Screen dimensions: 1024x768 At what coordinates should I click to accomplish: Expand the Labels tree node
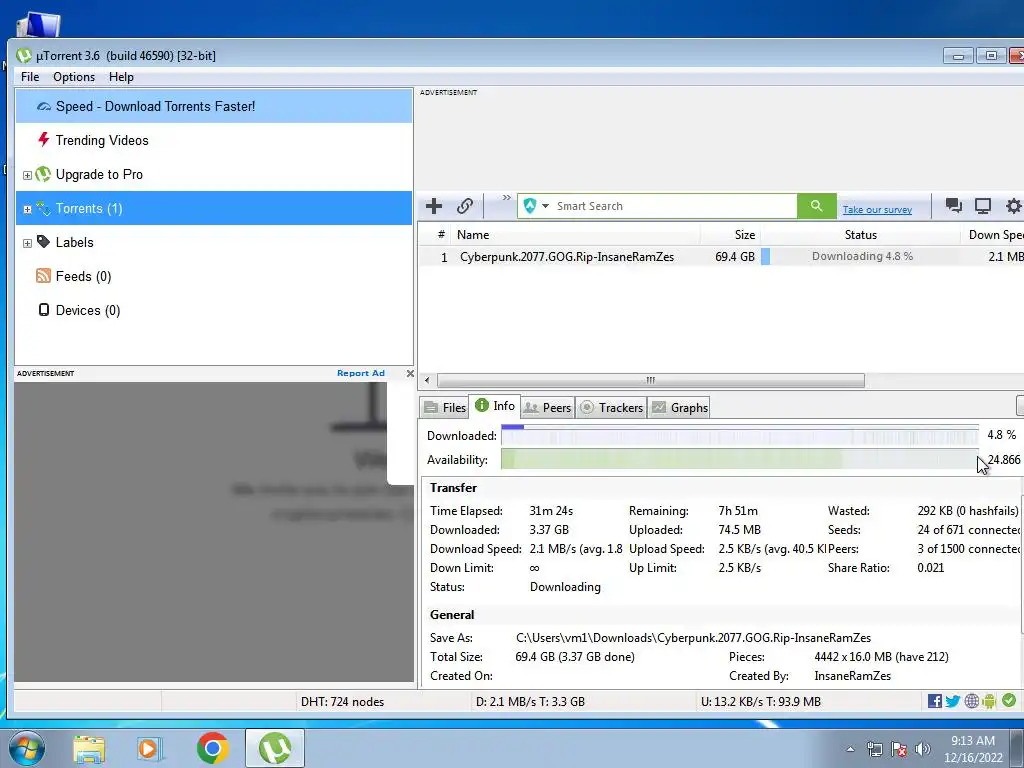pyautogui.click(x=27, y=243)
